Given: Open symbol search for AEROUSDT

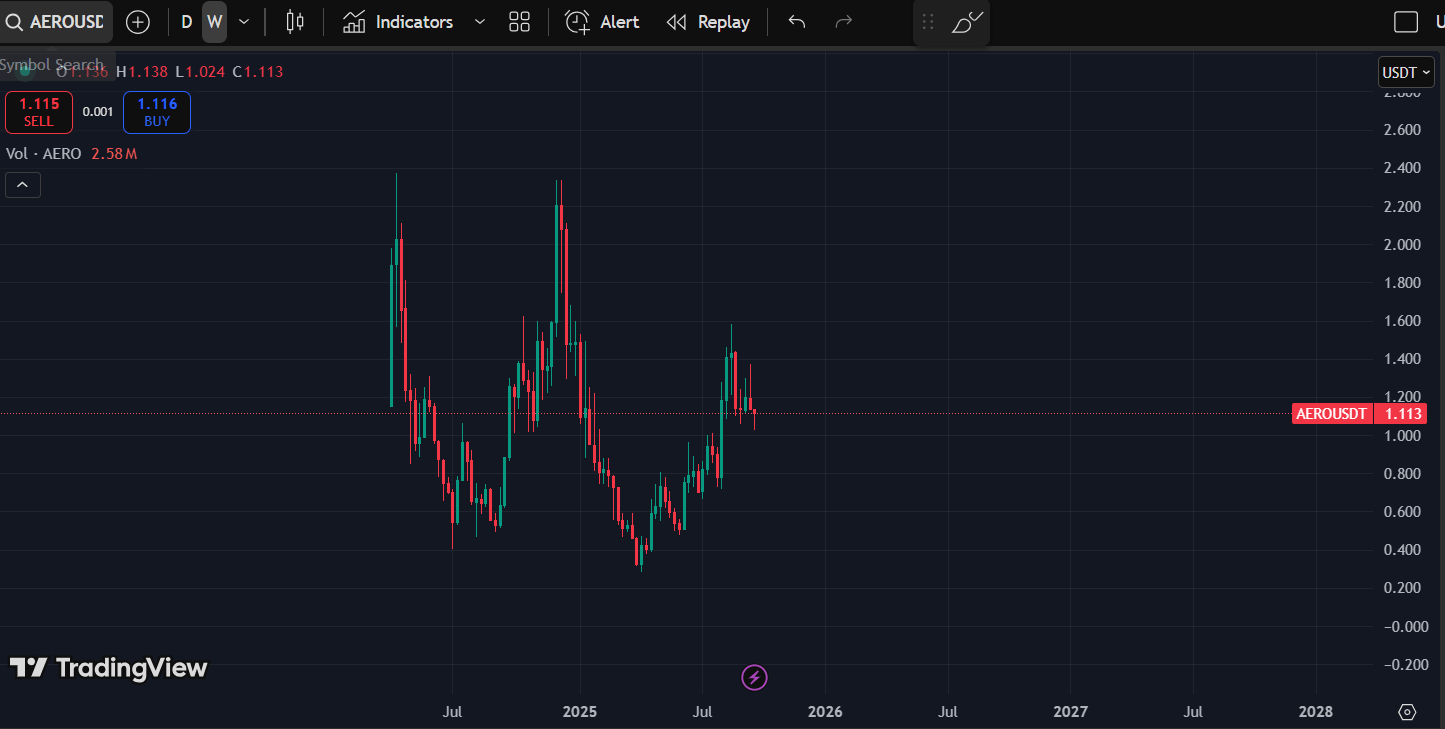Looking at the screenshot, I should point(56,22).
